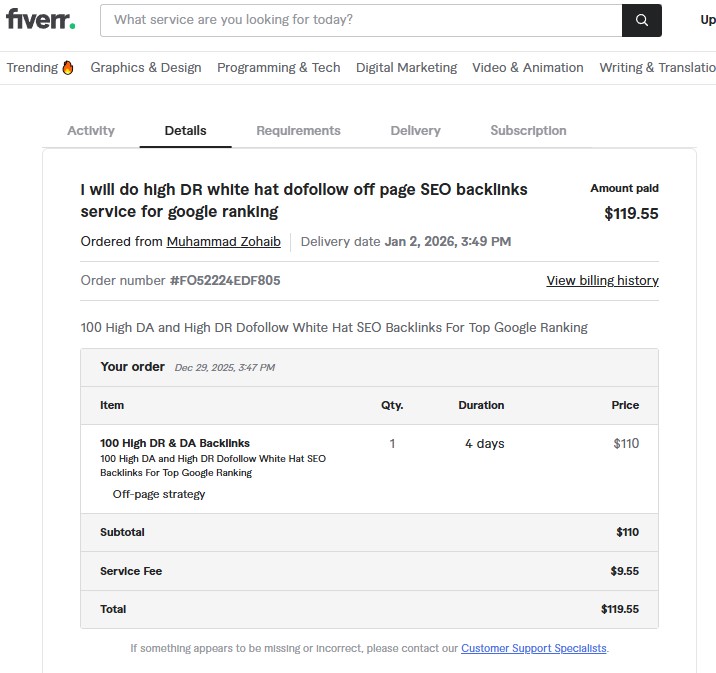Switch to the Subscription tab
This screenshot has width=716, height=673.
point(528,131)
